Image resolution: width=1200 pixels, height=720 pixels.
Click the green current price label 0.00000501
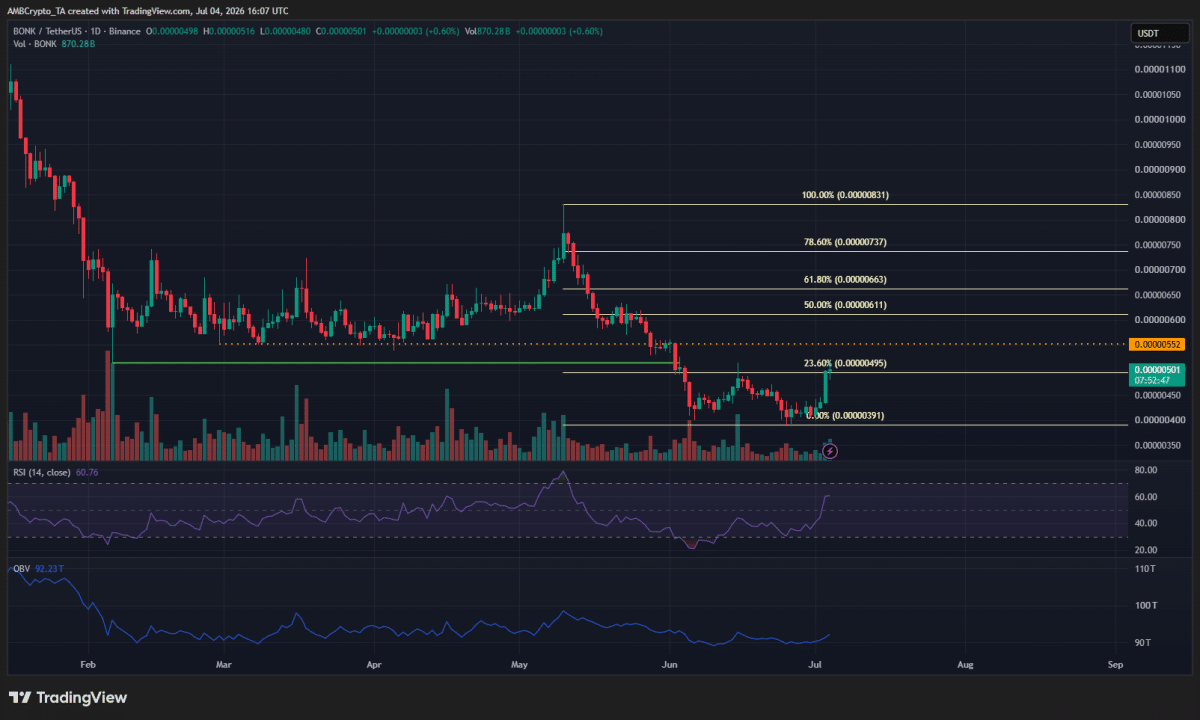[1157, 369]
